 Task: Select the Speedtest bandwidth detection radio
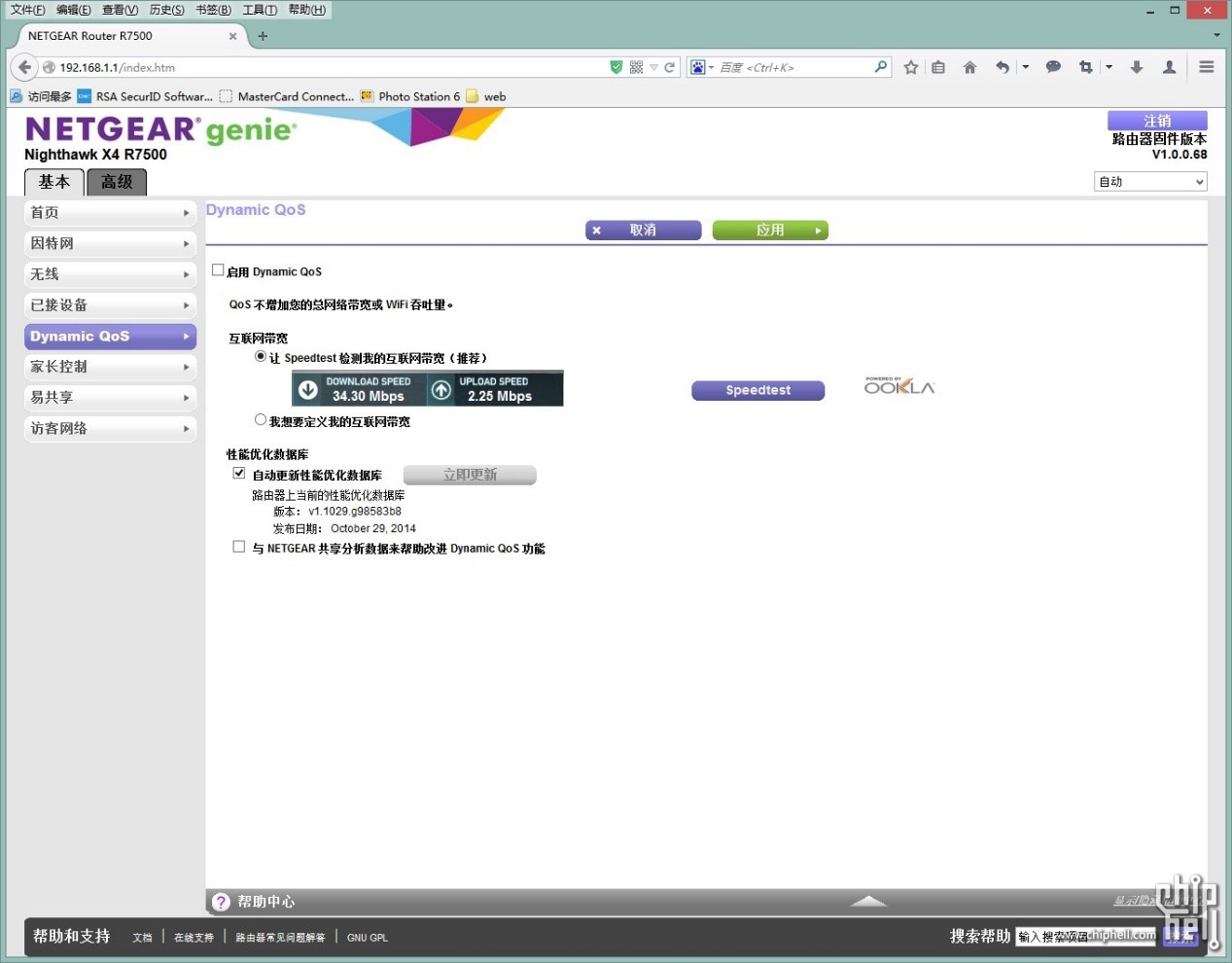(261, 357)
